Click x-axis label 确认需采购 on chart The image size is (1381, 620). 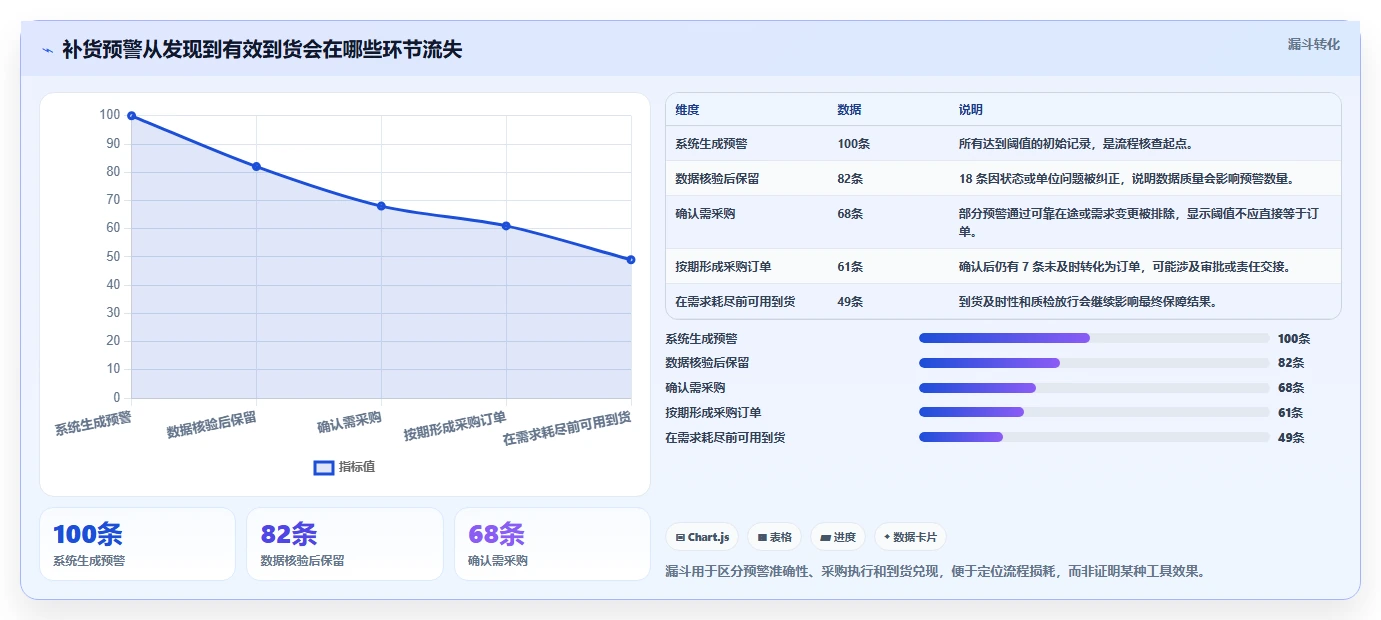click(x=350, y=422)
